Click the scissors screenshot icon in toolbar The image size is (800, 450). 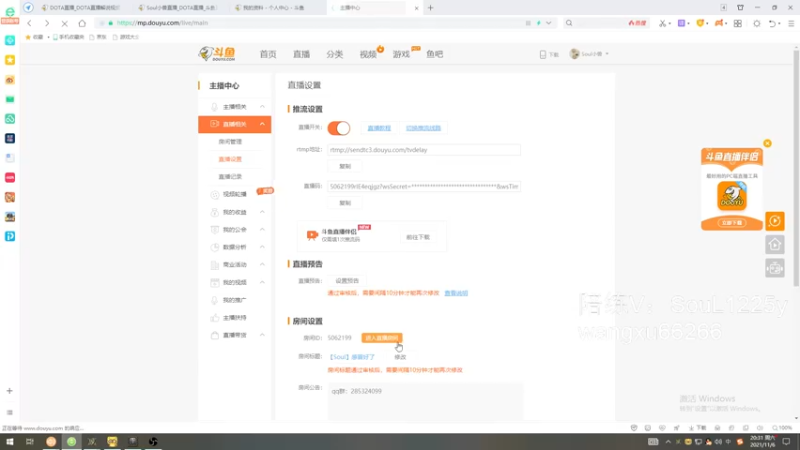pyautogui.click(x=662, y=23)
